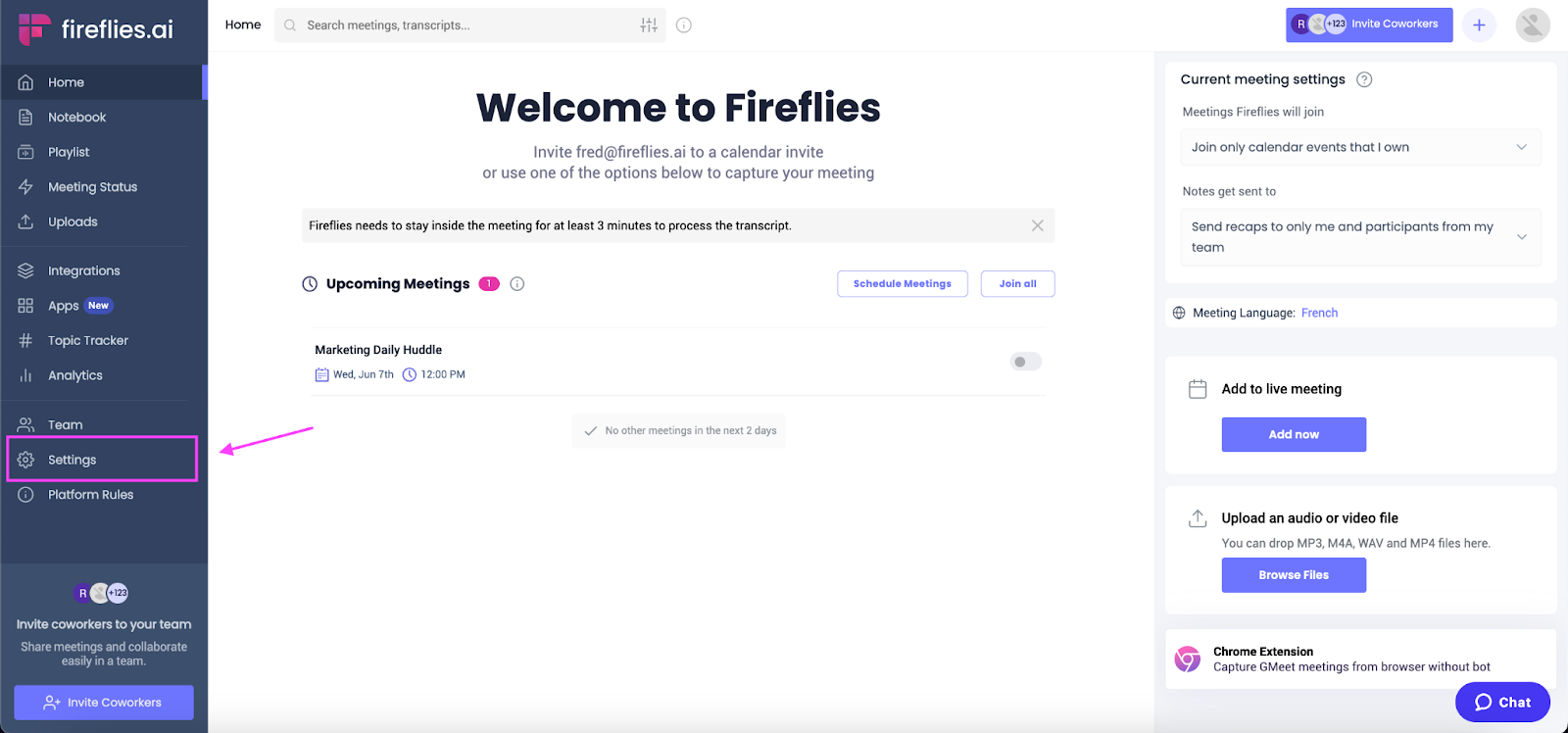Open the 'Meetings Fireflies will join' dropdown
Screen dimensions: 1568x733
1359,147
